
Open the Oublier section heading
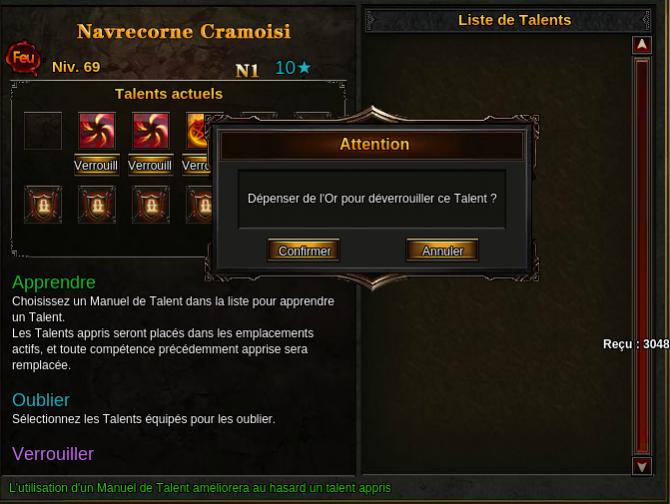coord(41,400)
